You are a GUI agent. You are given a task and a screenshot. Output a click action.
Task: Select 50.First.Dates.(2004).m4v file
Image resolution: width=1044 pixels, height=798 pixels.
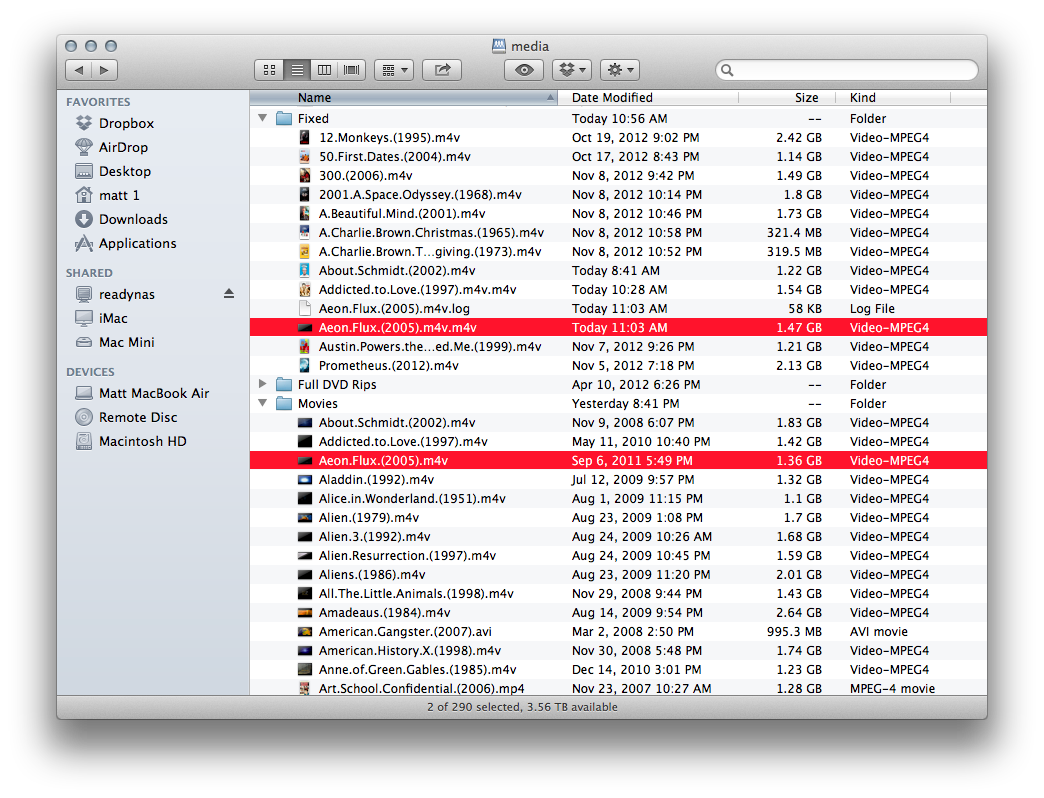point(619,156)
